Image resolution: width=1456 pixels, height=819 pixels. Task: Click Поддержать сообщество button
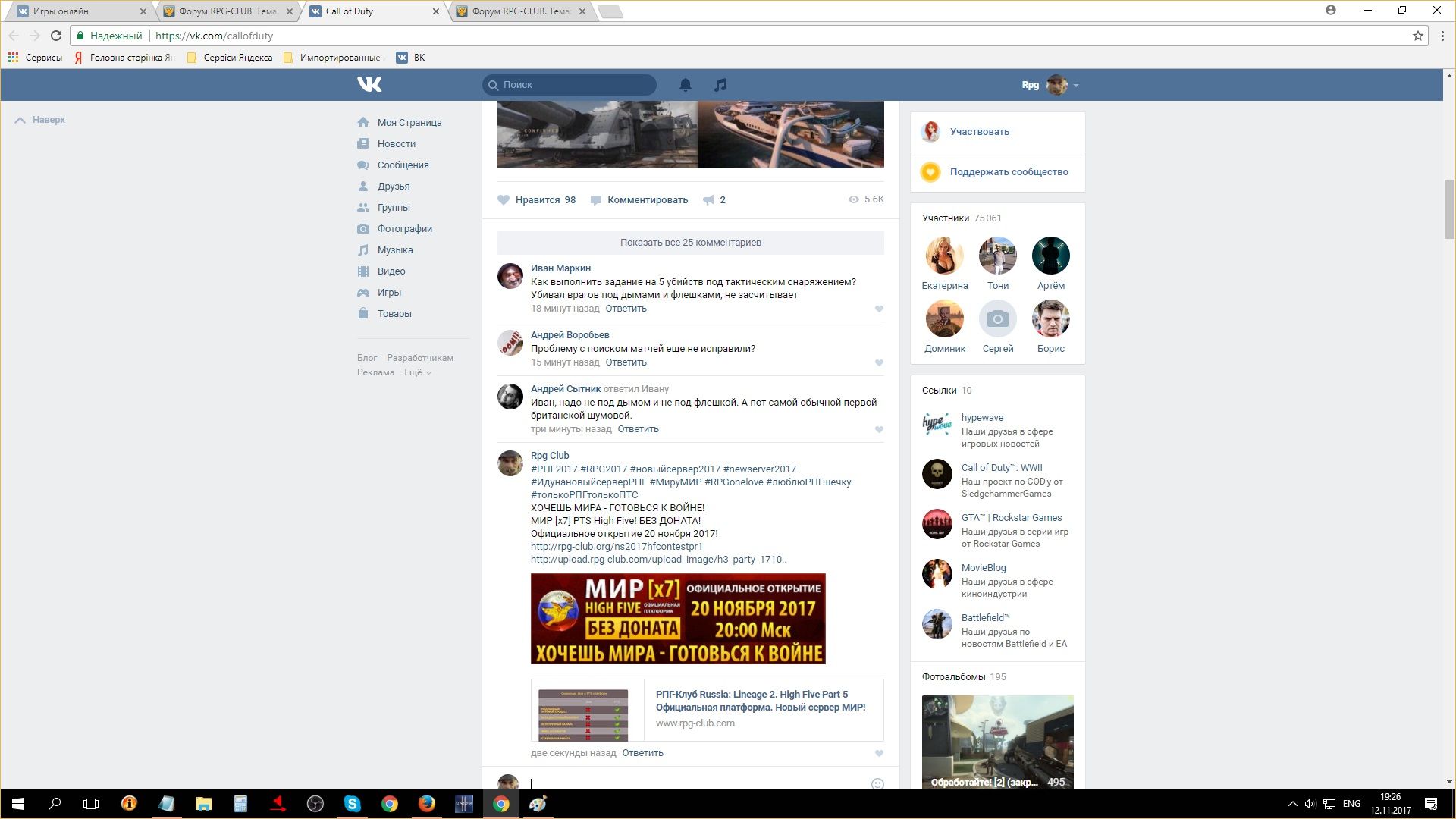click(x=1009, y=172)
